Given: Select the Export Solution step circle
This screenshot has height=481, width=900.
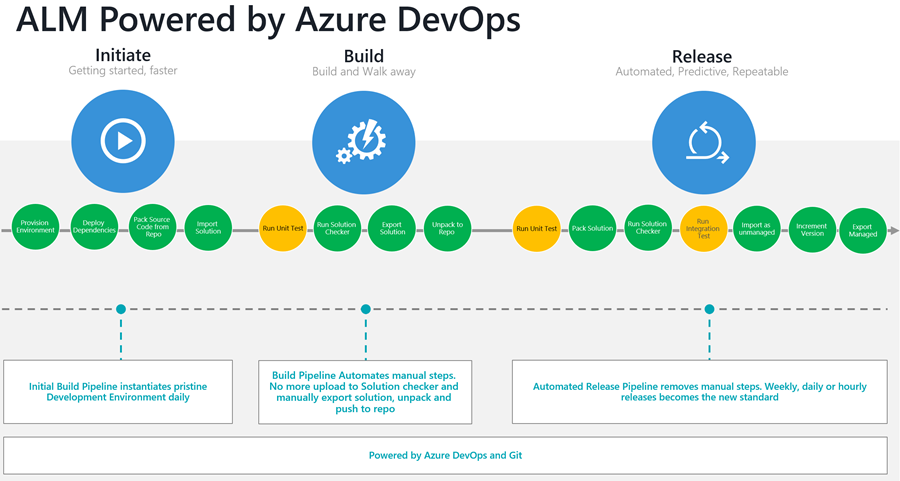Looking at the screenshot, I should (x=391, y=228).
